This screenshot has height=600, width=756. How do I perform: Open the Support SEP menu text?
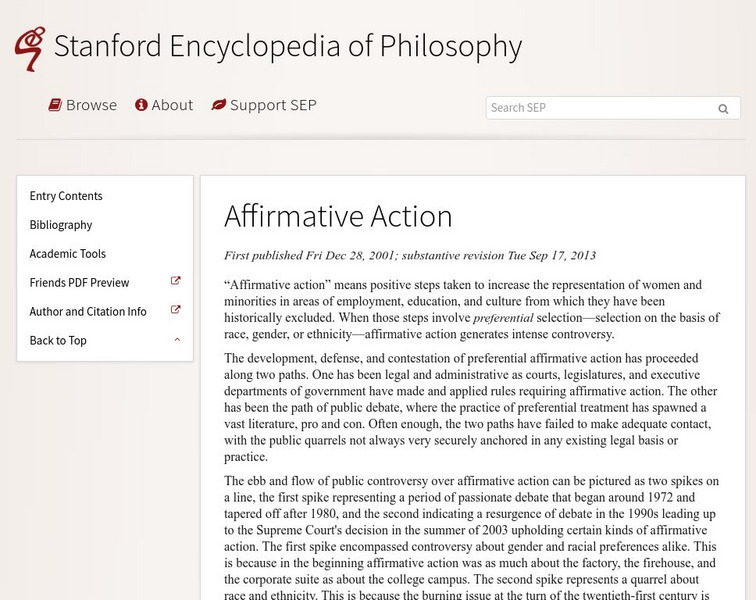tap(273, 105)
